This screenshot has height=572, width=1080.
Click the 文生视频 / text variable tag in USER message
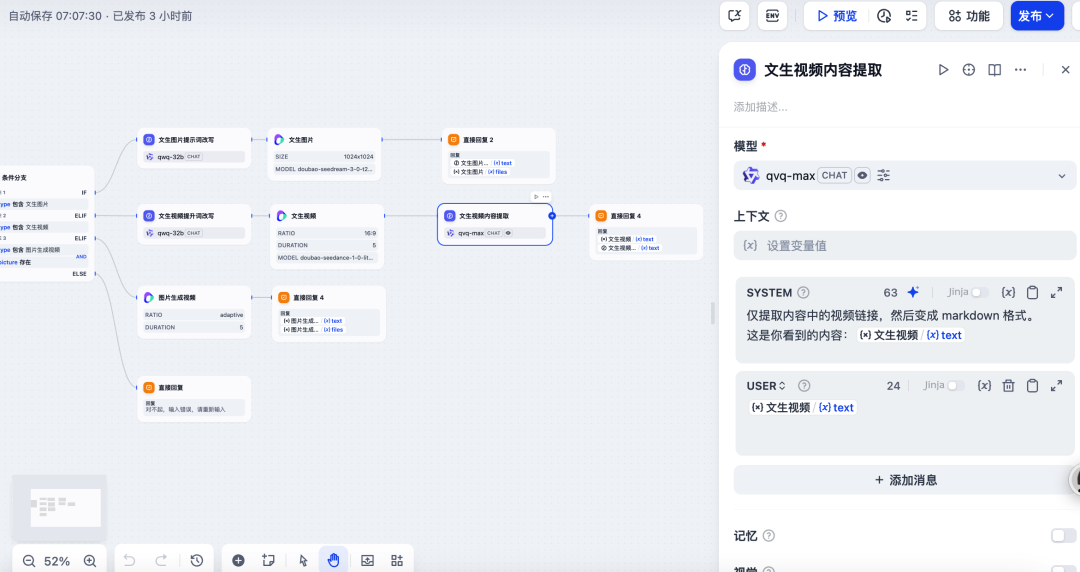coord(802,407)
